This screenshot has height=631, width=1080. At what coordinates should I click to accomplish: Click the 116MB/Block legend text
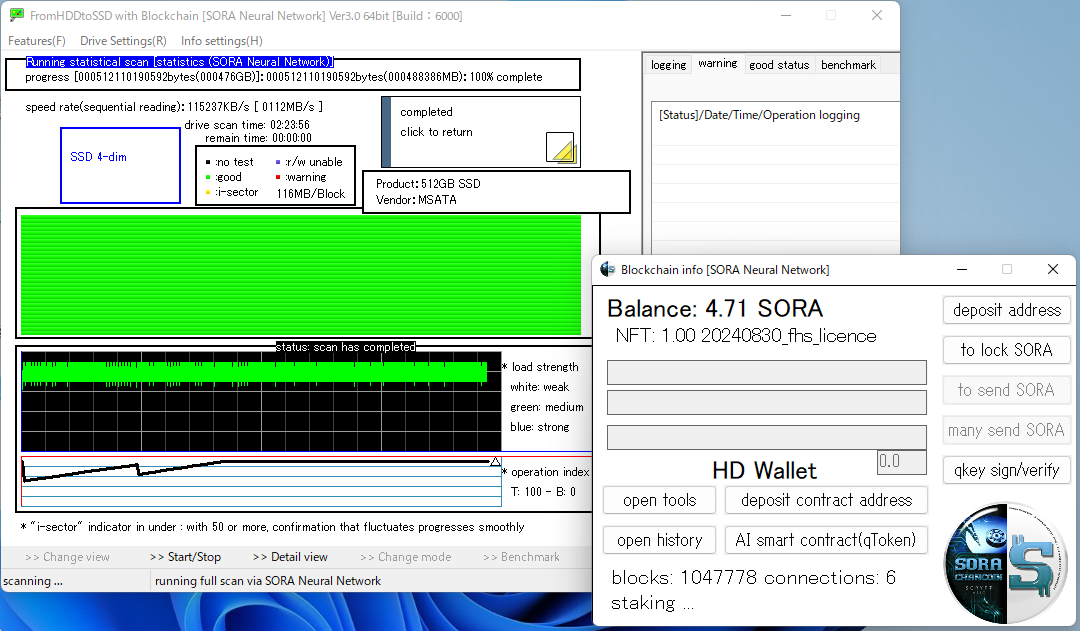click(311, 194)
